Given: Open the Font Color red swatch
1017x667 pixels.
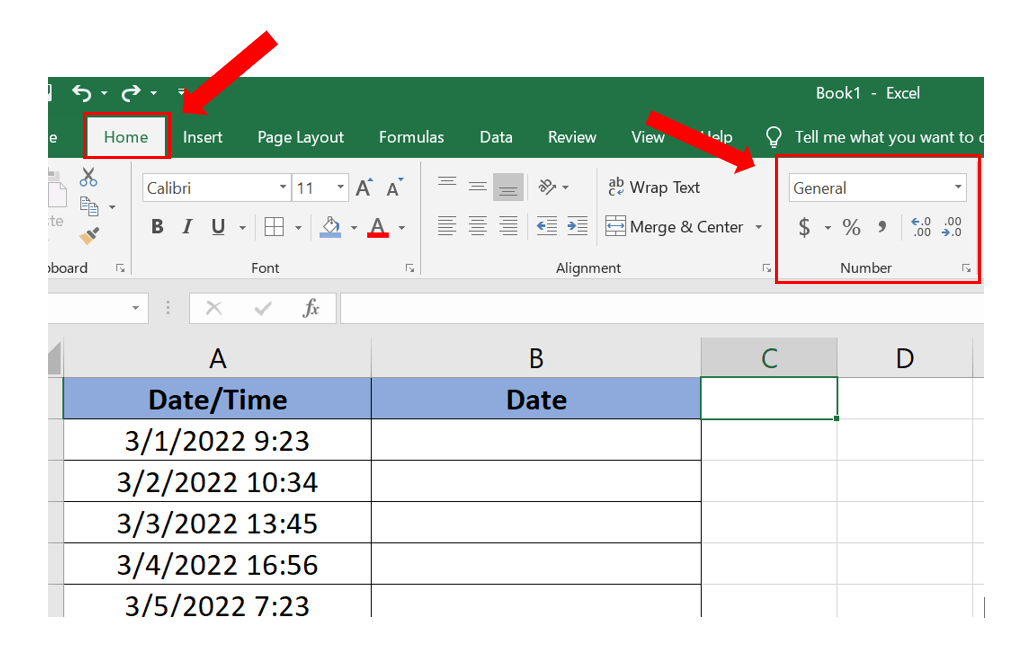Looking at the screenshot, I should (377, 227).
